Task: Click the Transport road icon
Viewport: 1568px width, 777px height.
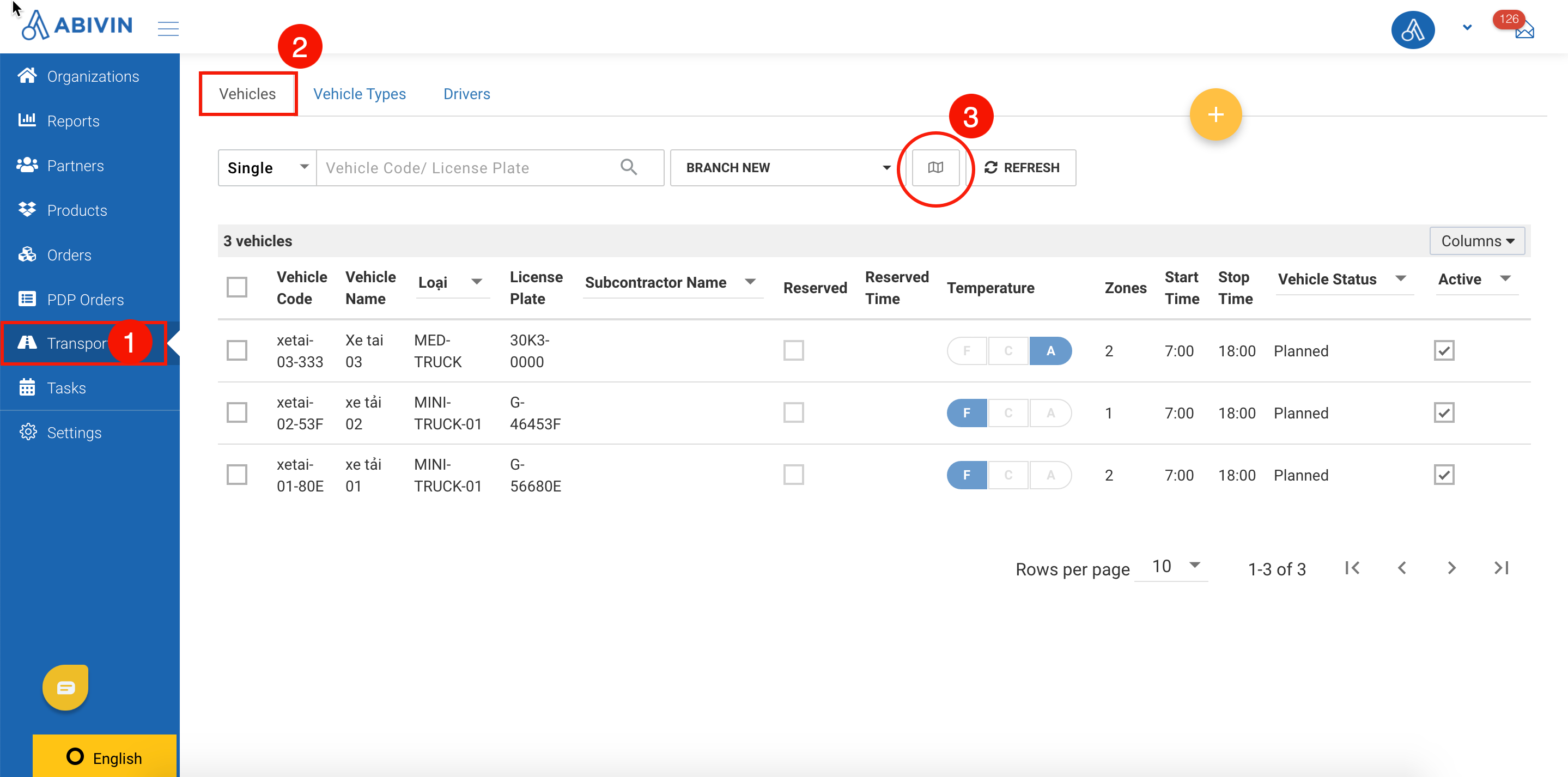Action: coord(27,343)
